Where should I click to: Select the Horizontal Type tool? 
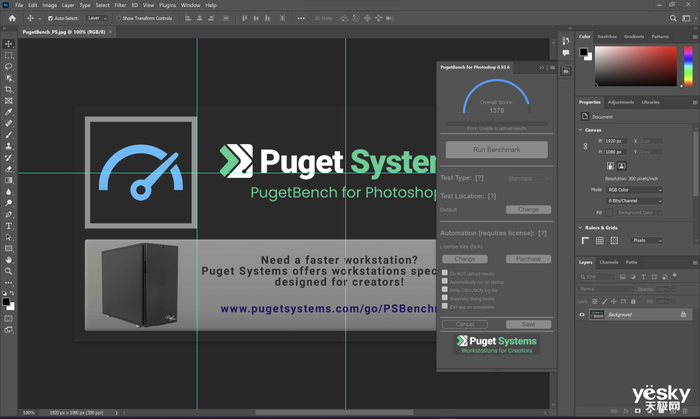pos(8,226)
